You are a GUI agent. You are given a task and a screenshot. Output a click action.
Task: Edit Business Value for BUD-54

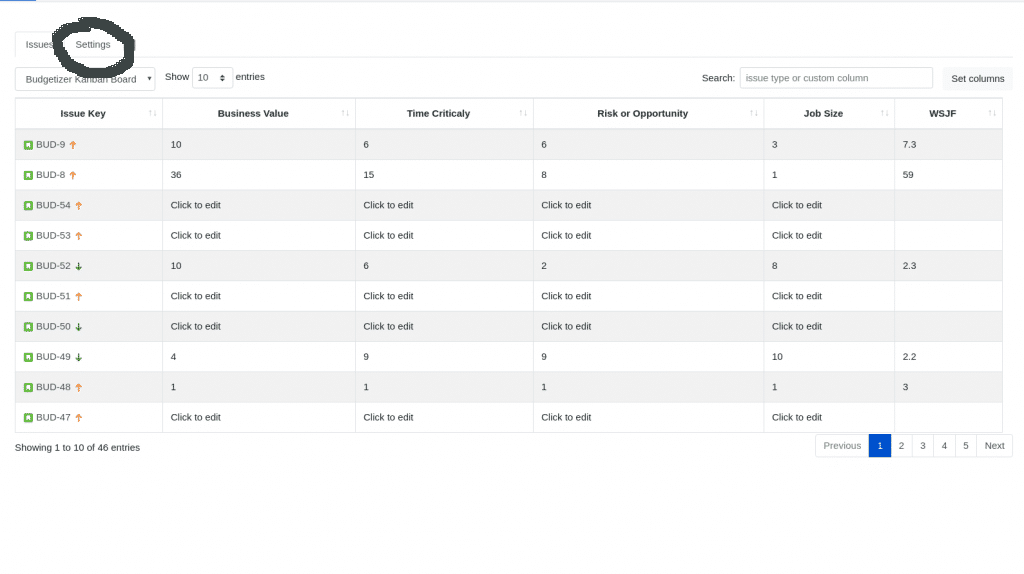[x=195, y=205]
